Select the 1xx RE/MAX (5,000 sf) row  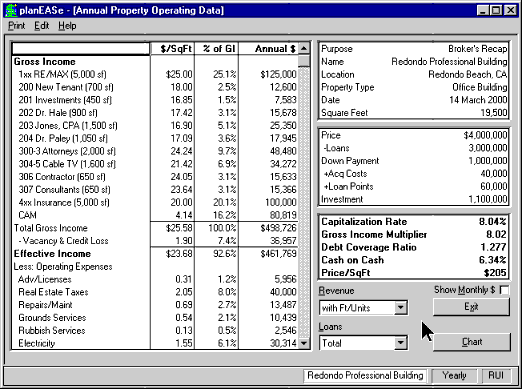click(x=155, y=74)
